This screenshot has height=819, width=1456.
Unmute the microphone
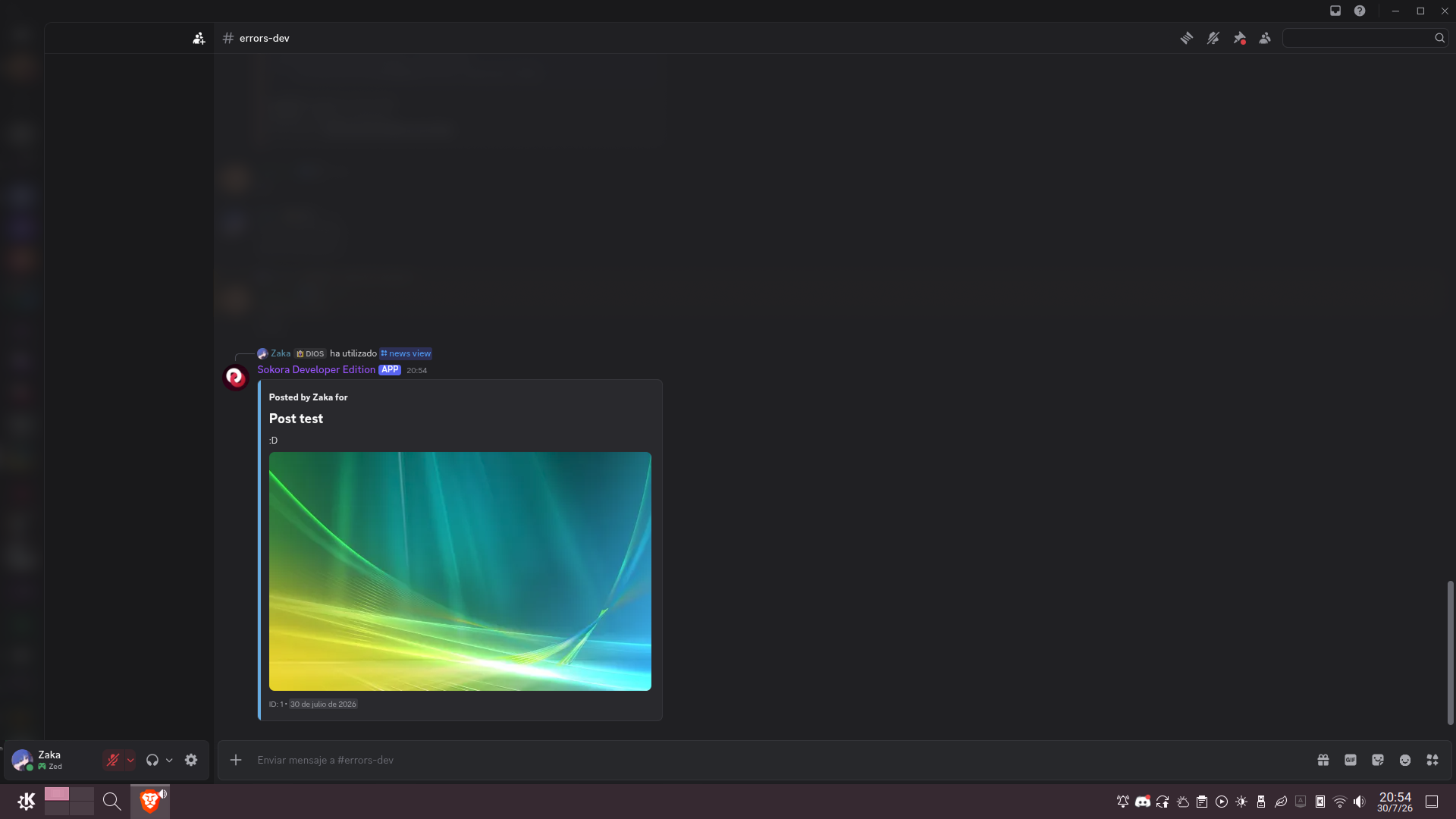pos(113,760)
